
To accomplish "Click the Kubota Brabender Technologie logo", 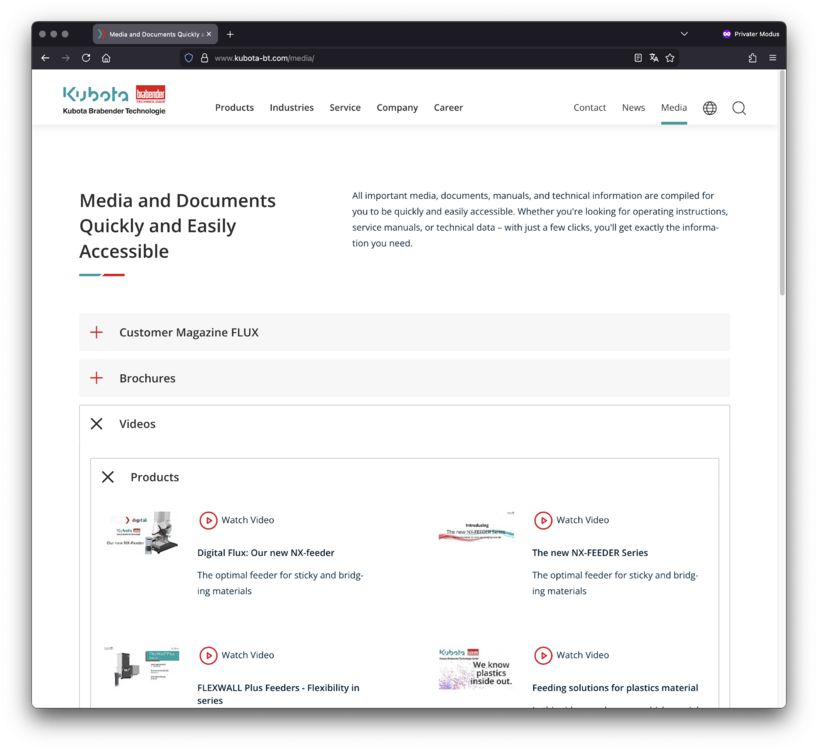I will pyautogui.click(x=114, y=99).
